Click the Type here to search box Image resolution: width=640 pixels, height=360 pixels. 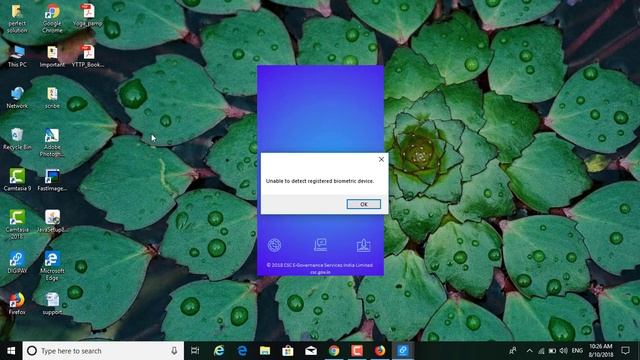(103, 351)
